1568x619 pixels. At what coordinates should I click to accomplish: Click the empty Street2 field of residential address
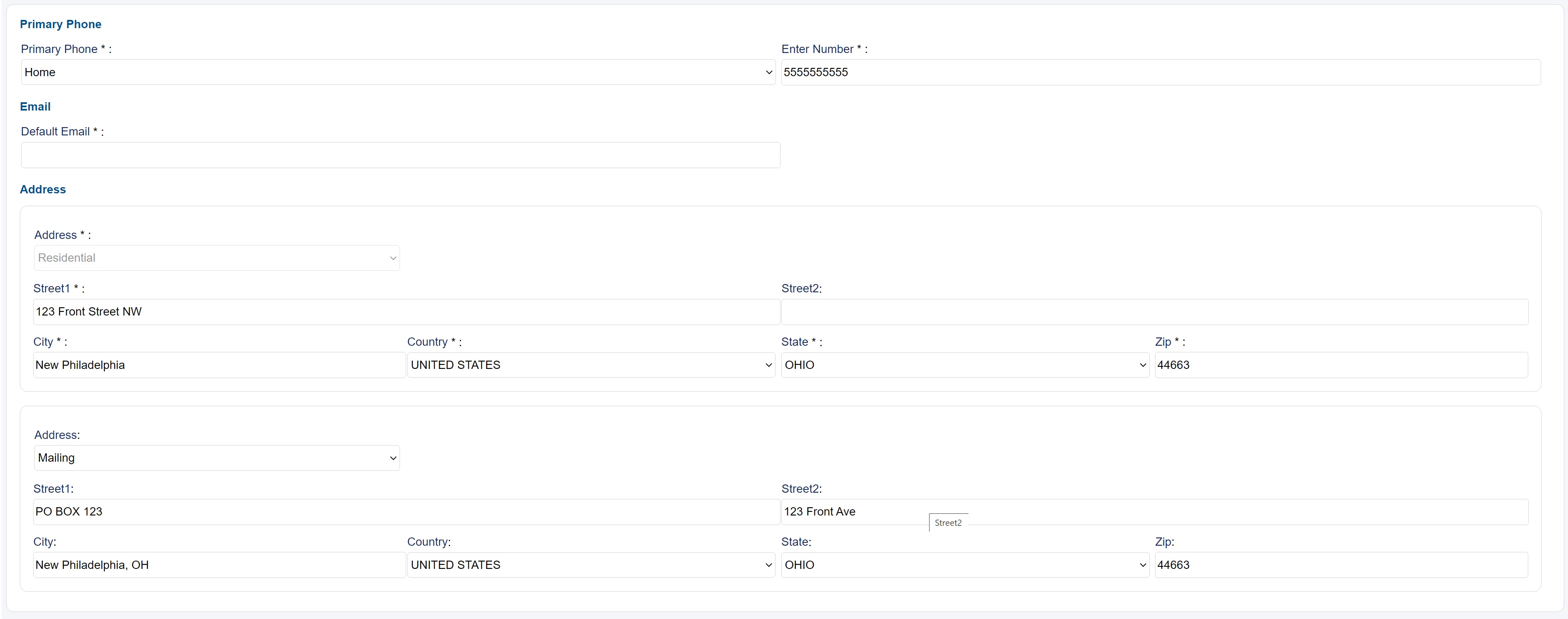coord(1155,312)
